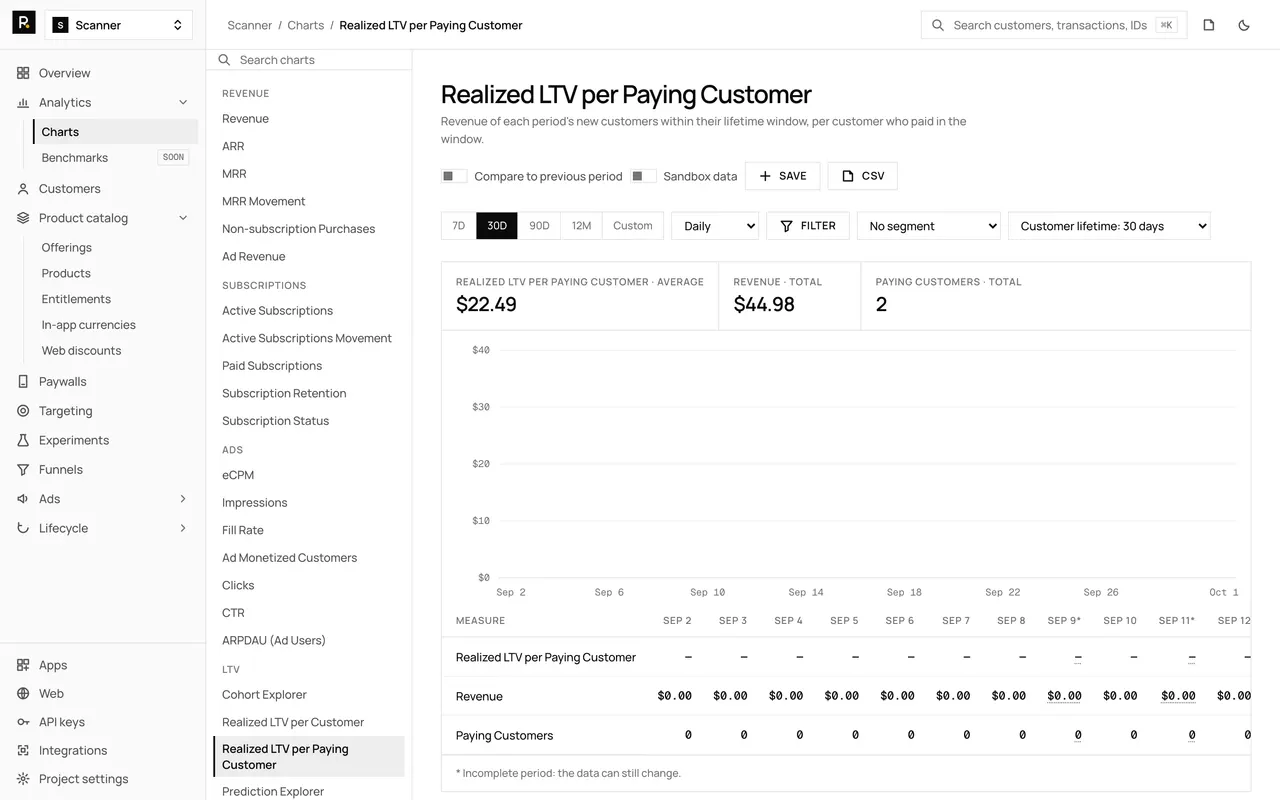Open the Offerings page
Screen dimensions: 1280x800
pyautogui.click(x=67, y=247)
